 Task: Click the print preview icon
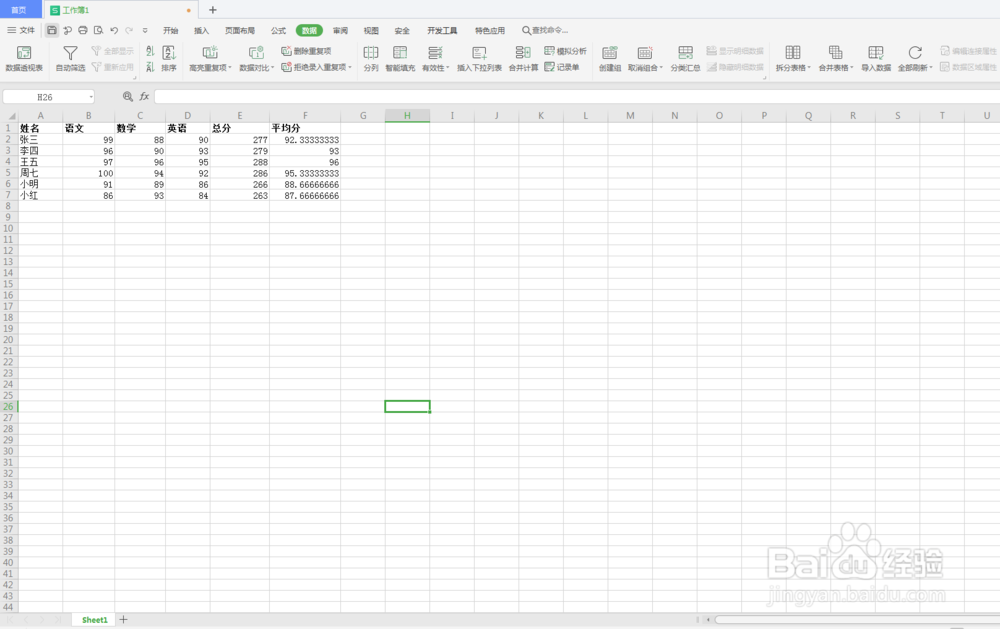point(98,30)
